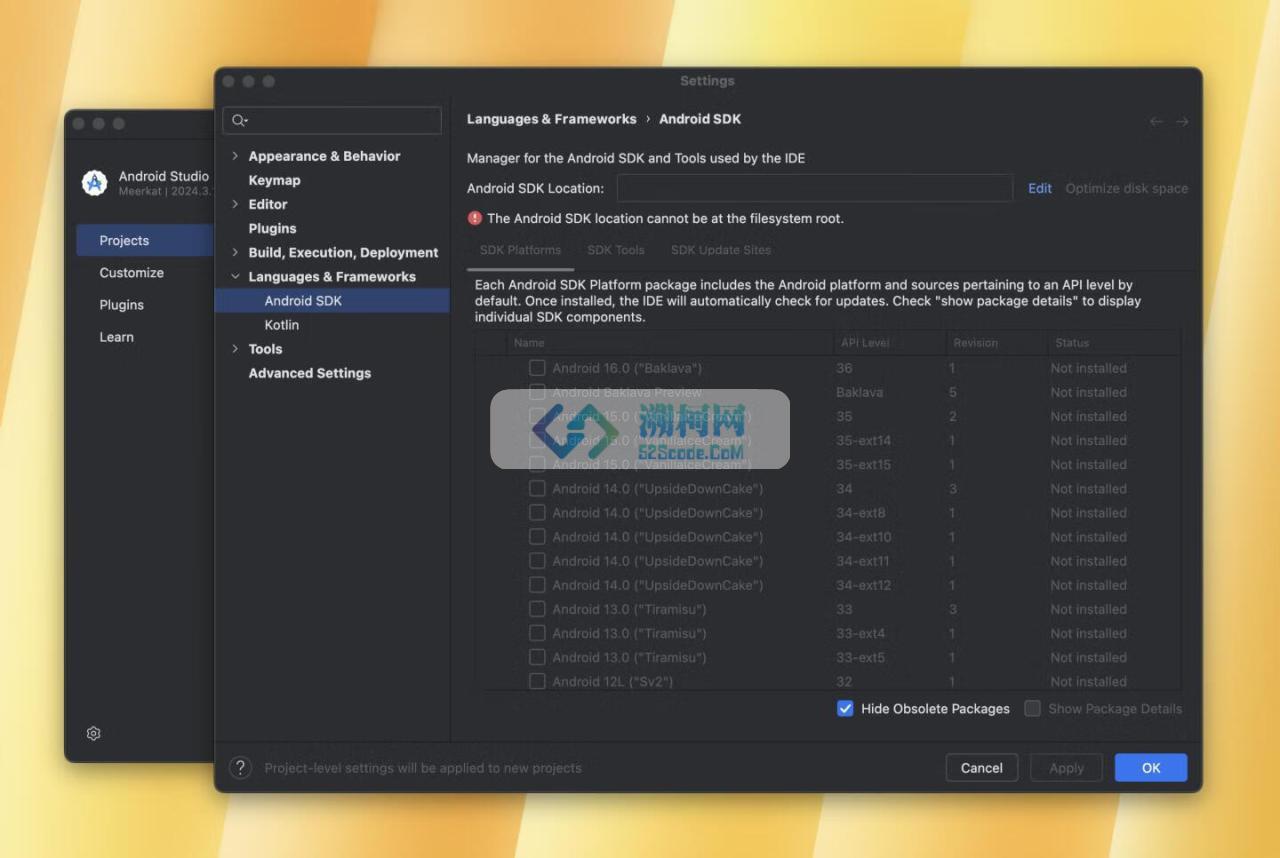
Task: Switch to SDK Tools tab
Action: [x=616, y=250]
